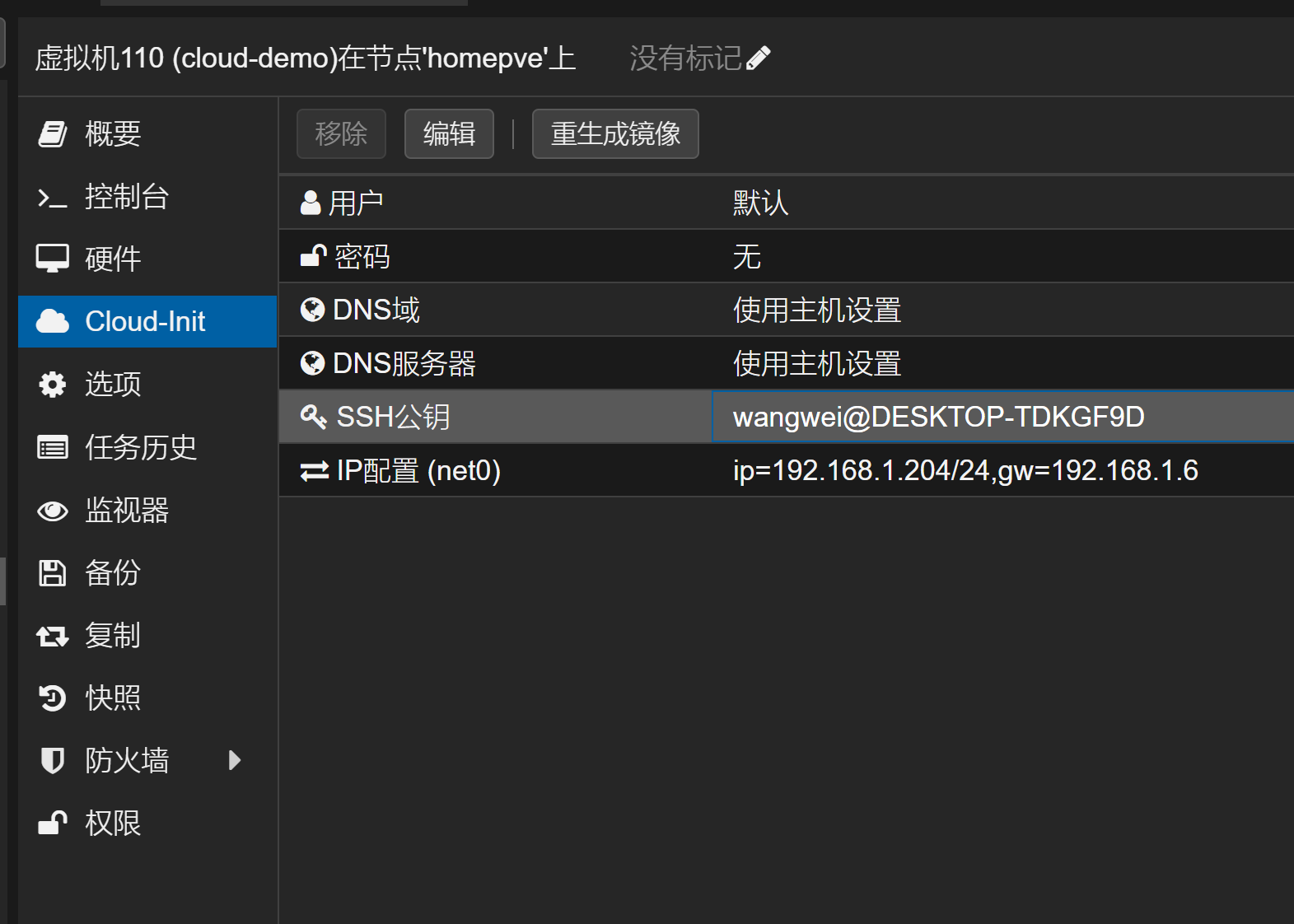This screenshot has width=1294, height=924.
Task: Open the 任务历史 section
Action: [x=141, y=447]
